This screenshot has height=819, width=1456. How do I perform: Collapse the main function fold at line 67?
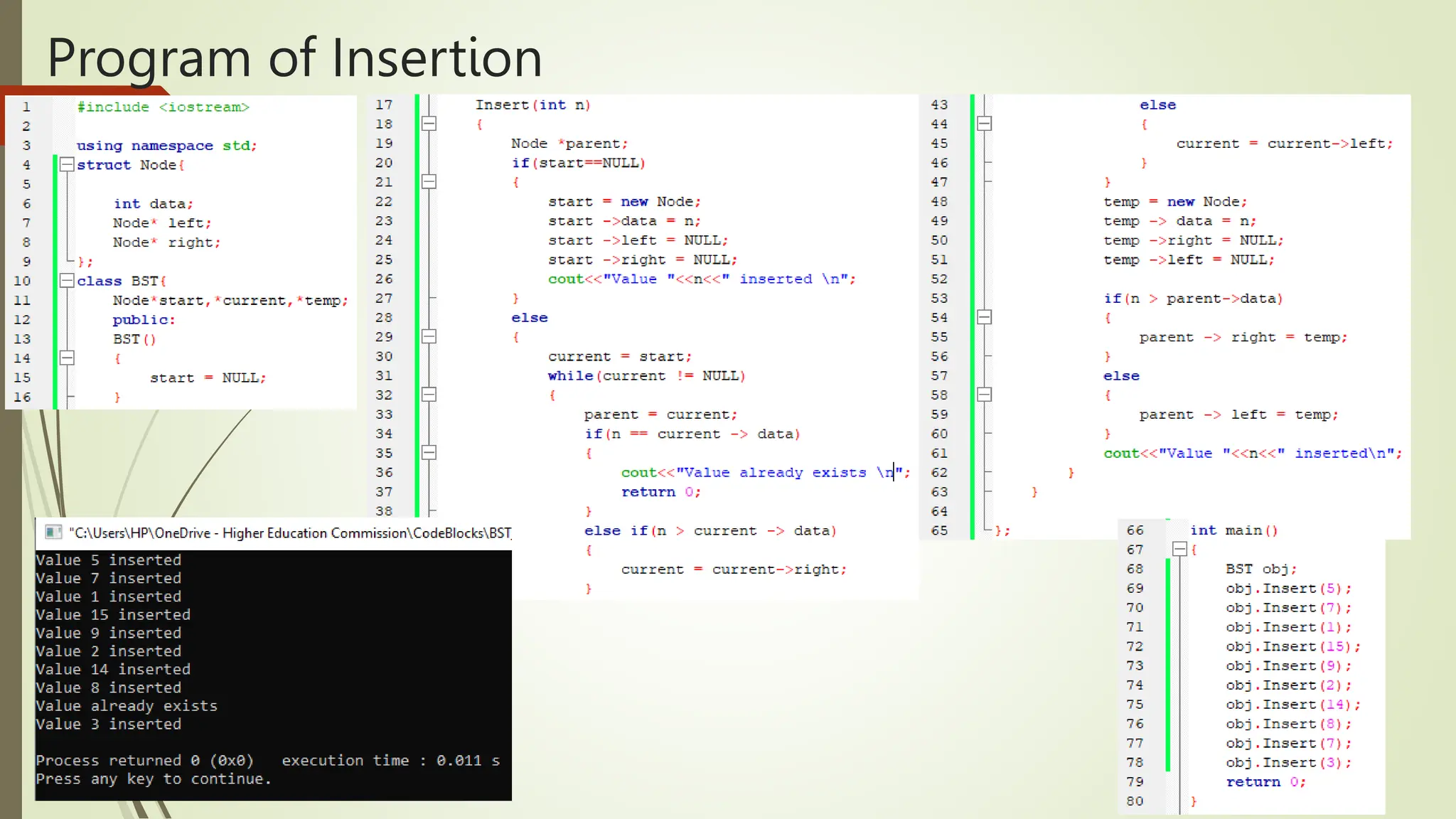tap(1179, 549)
